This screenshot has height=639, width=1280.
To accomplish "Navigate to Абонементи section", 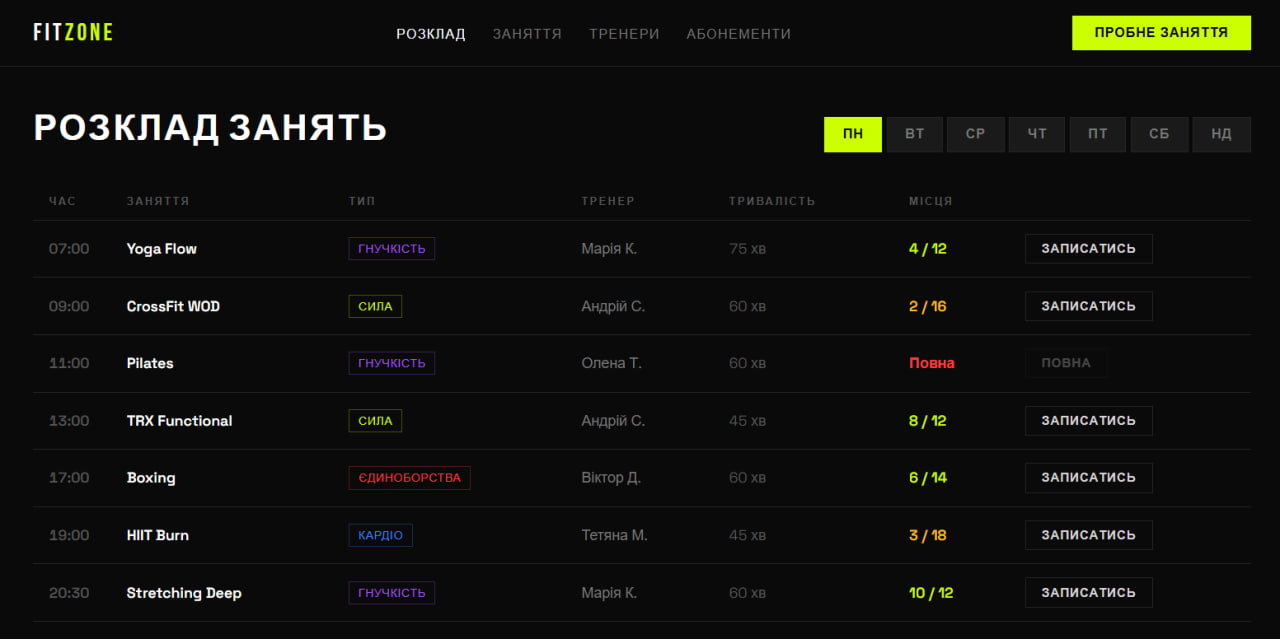I will point(738,34).
